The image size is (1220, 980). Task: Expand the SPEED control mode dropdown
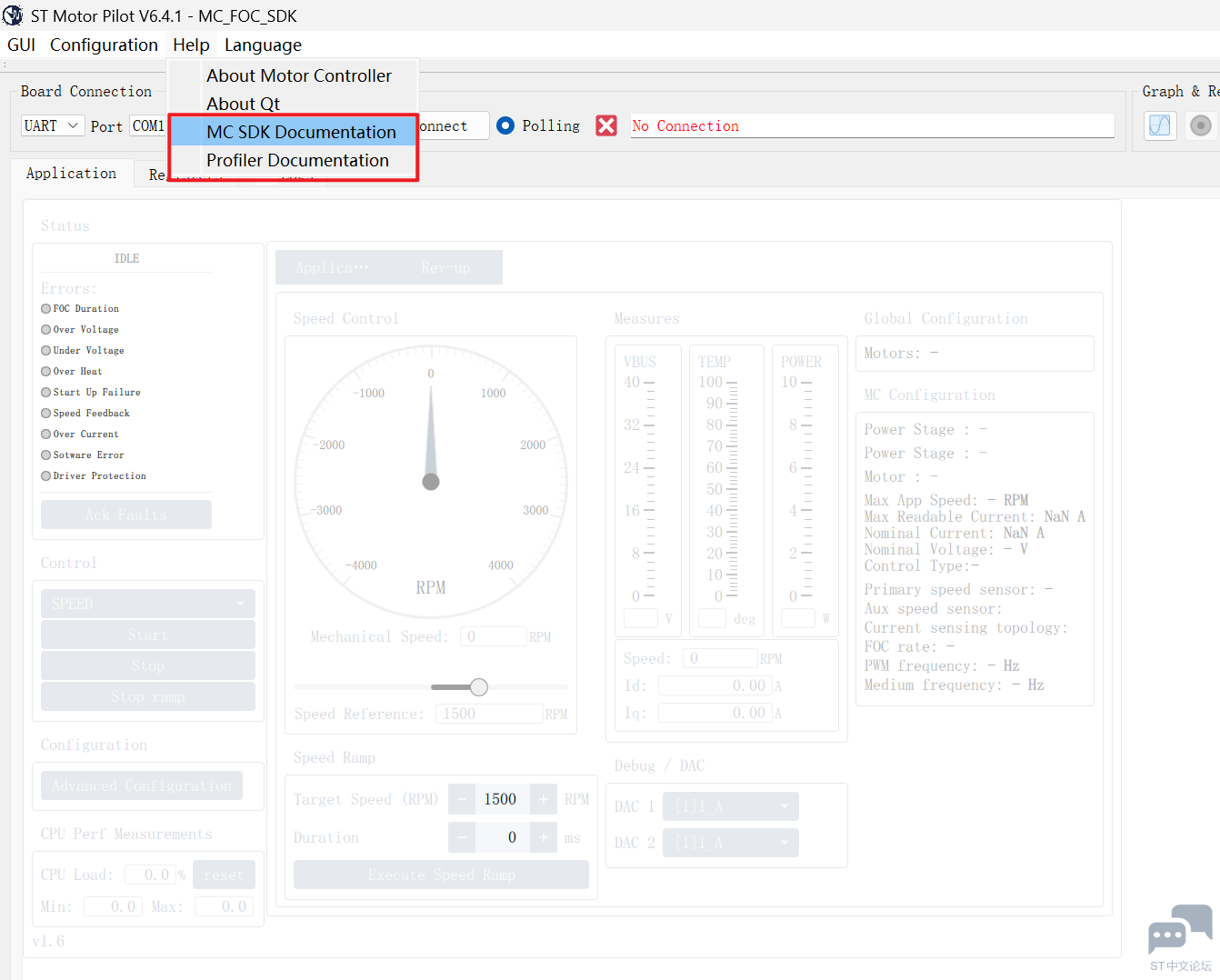[148, 604]
